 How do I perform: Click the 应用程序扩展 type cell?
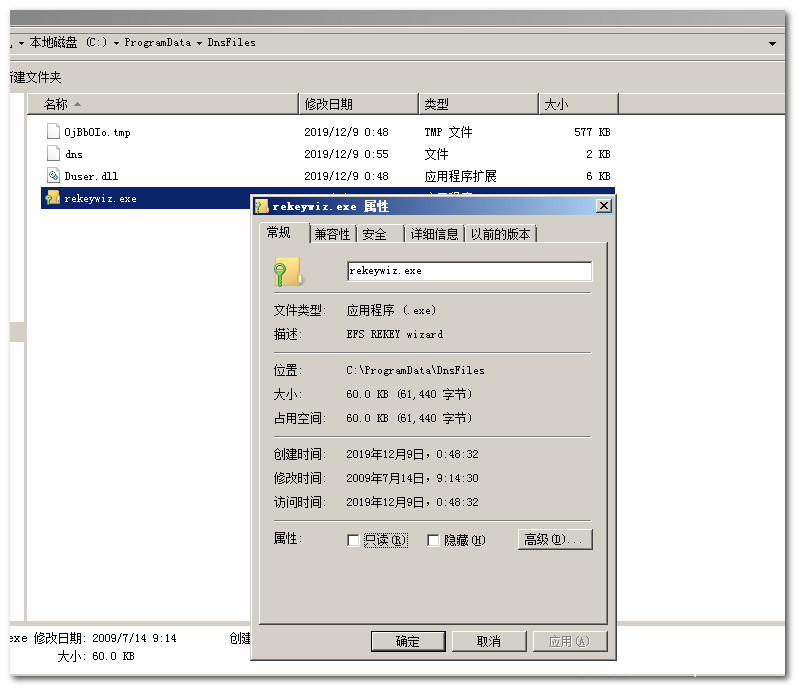point(460,176)
